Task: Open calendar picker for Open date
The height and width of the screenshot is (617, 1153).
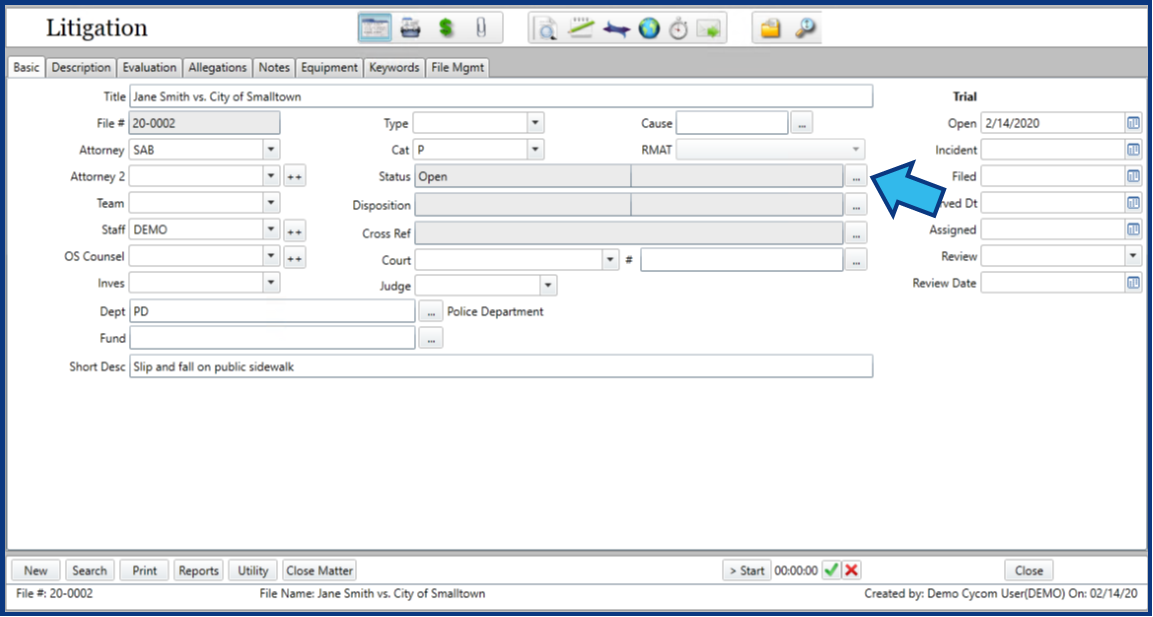Action: tap(1133, 124)
